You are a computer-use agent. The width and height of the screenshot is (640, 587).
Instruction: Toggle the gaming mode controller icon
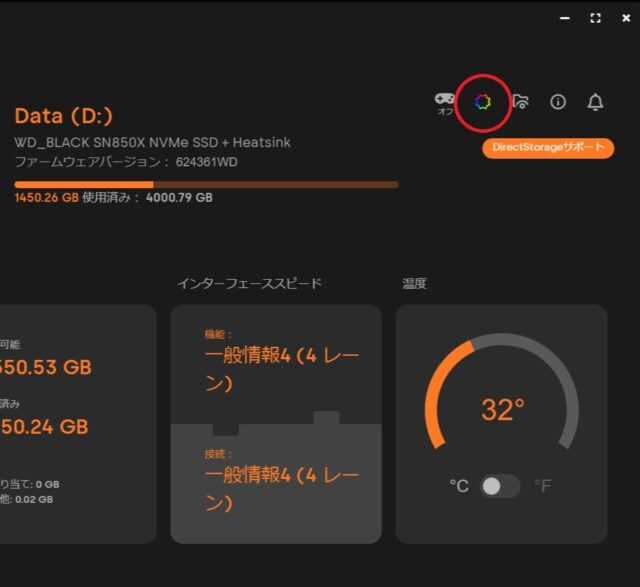(444, 99)
